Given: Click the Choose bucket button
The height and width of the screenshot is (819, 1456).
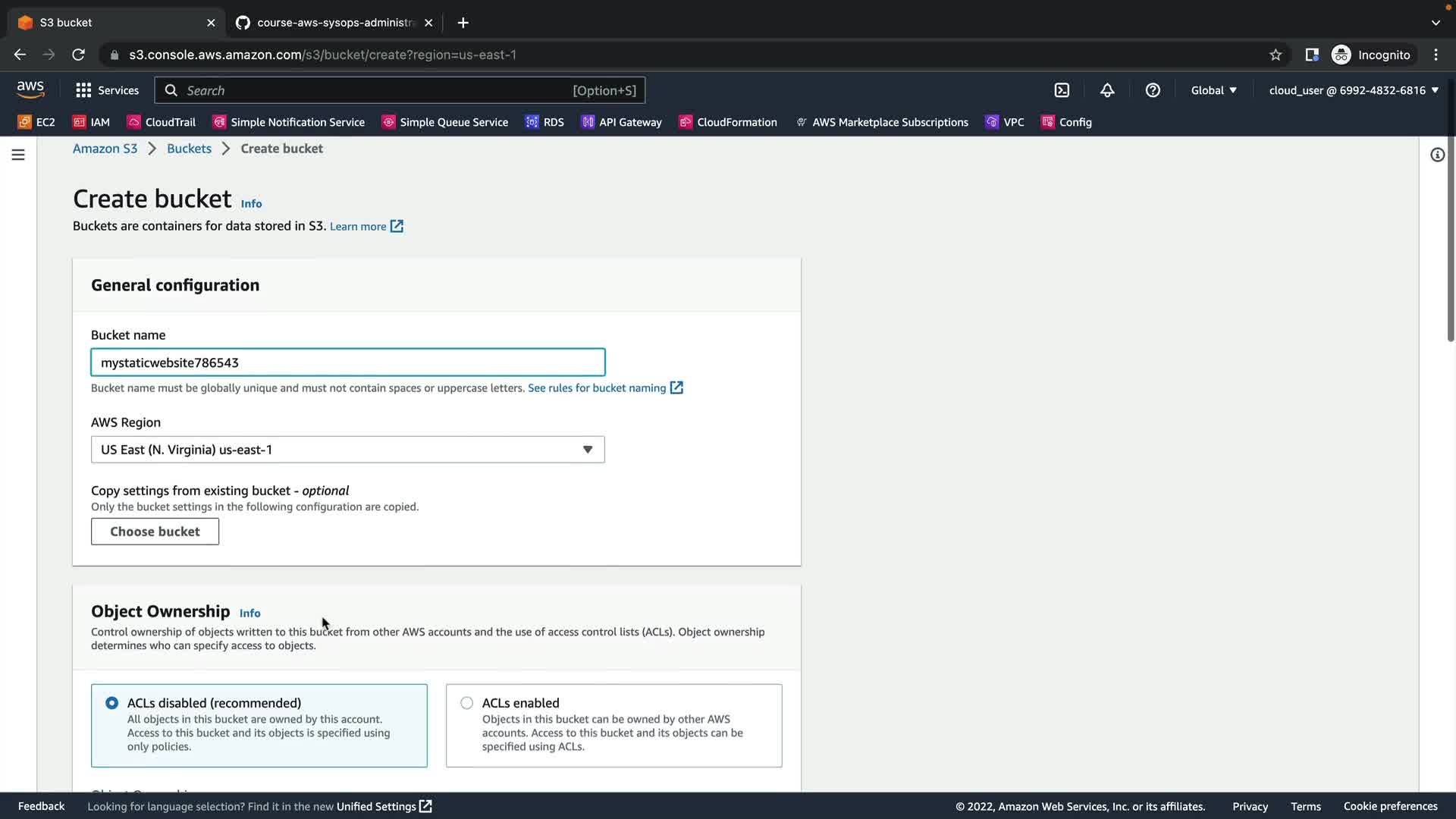Looking at the screenshot, I should coord(155,532).
